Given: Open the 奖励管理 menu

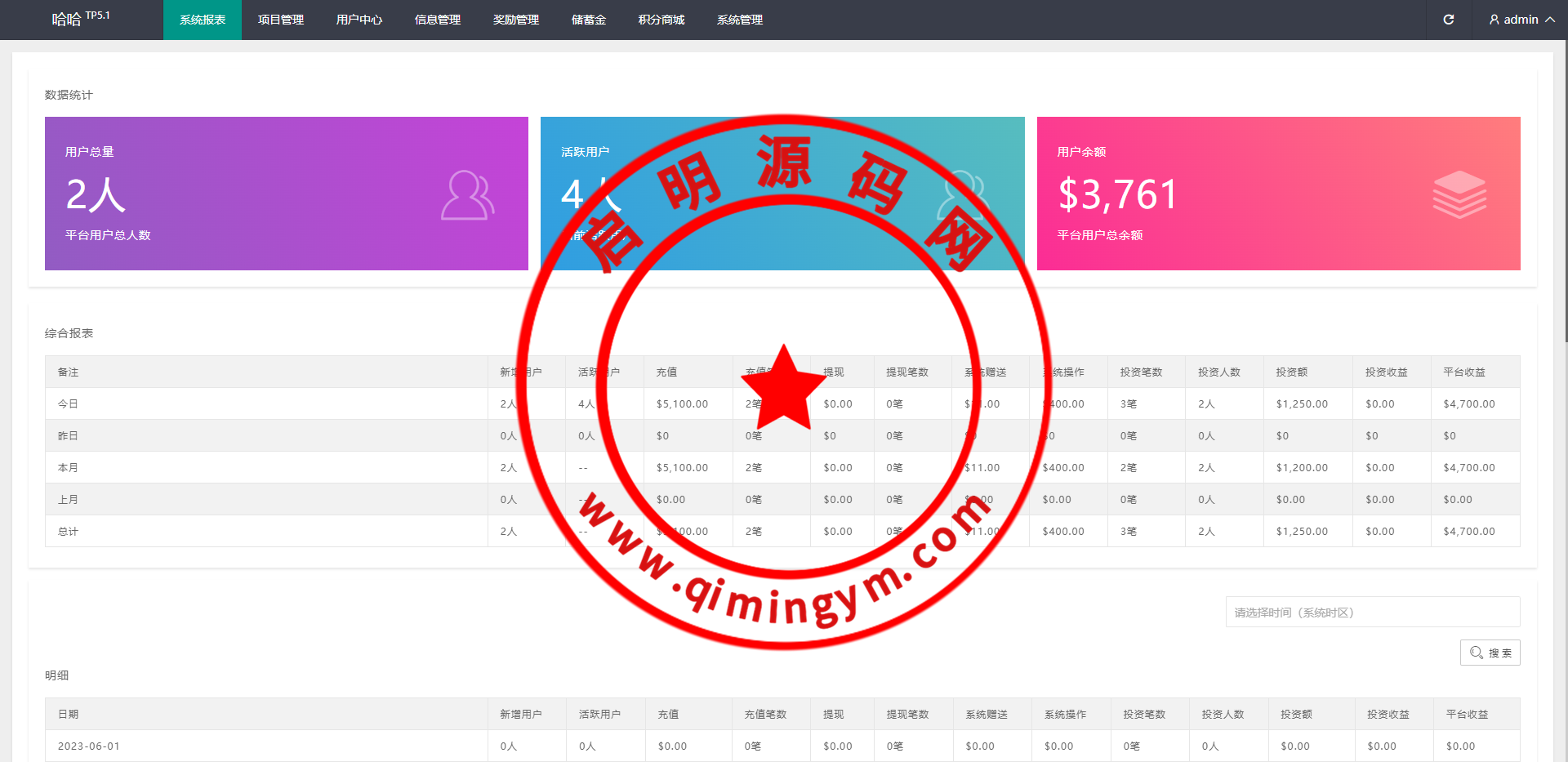Looking at the screenshot, I should pyautogui.click(x=515, y=20).
